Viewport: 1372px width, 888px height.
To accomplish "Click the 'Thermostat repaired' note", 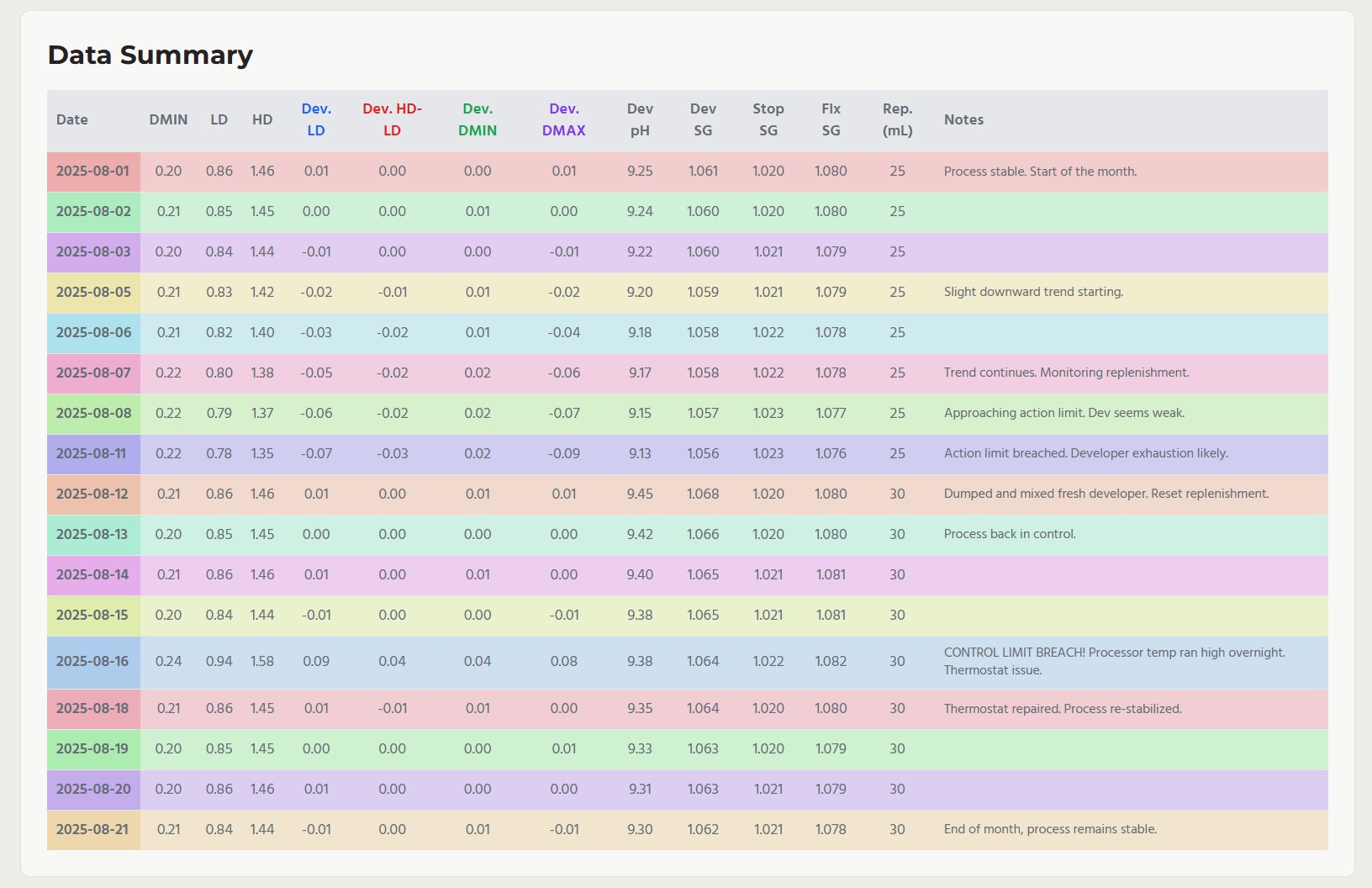I will 1063,709.
